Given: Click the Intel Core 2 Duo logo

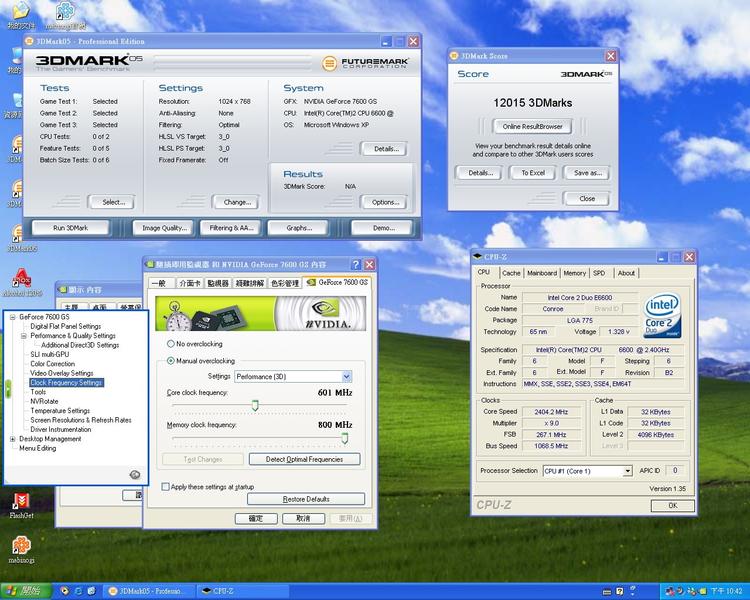Looking at the screenshot, I should (x=662, y=315).
